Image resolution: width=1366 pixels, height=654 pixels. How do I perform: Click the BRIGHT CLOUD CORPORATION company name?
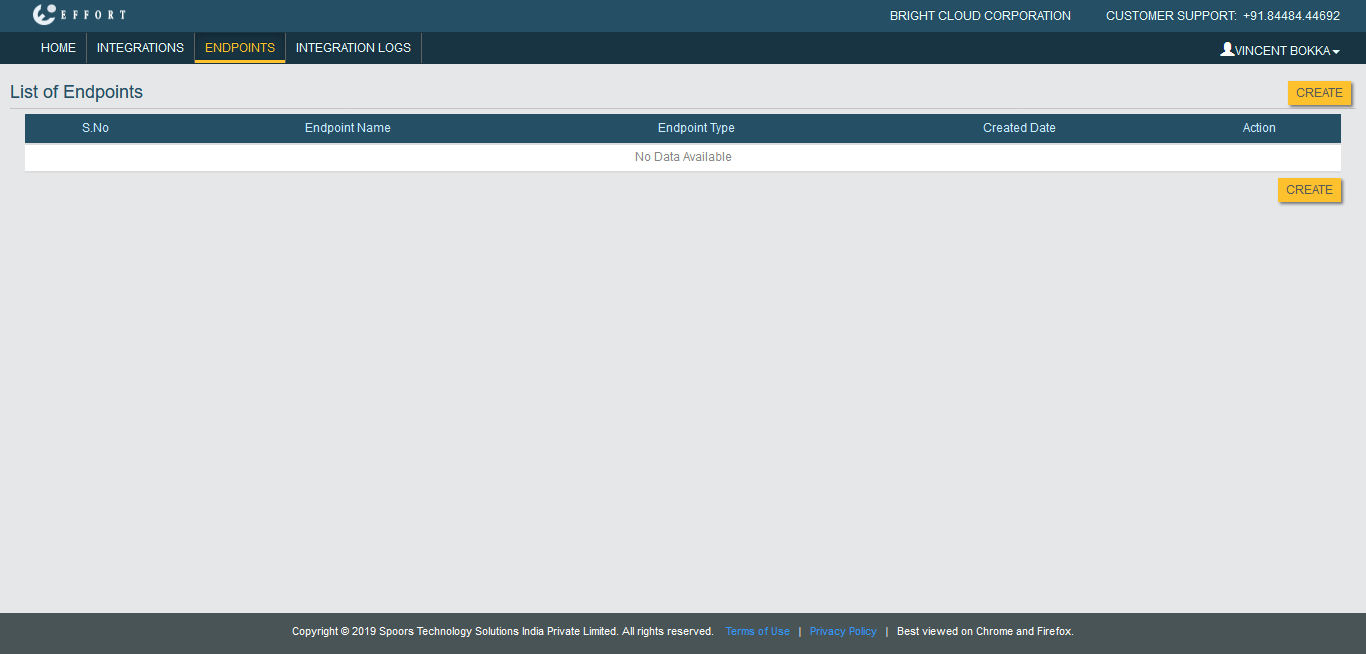[x=980, y=16]
